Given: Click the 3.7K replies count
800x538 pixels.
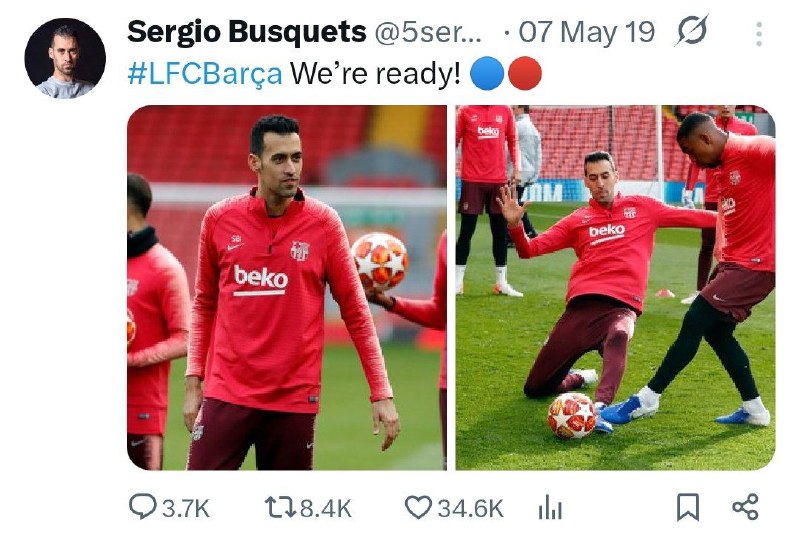Looking at the screenshot, I should coord(186,508).
